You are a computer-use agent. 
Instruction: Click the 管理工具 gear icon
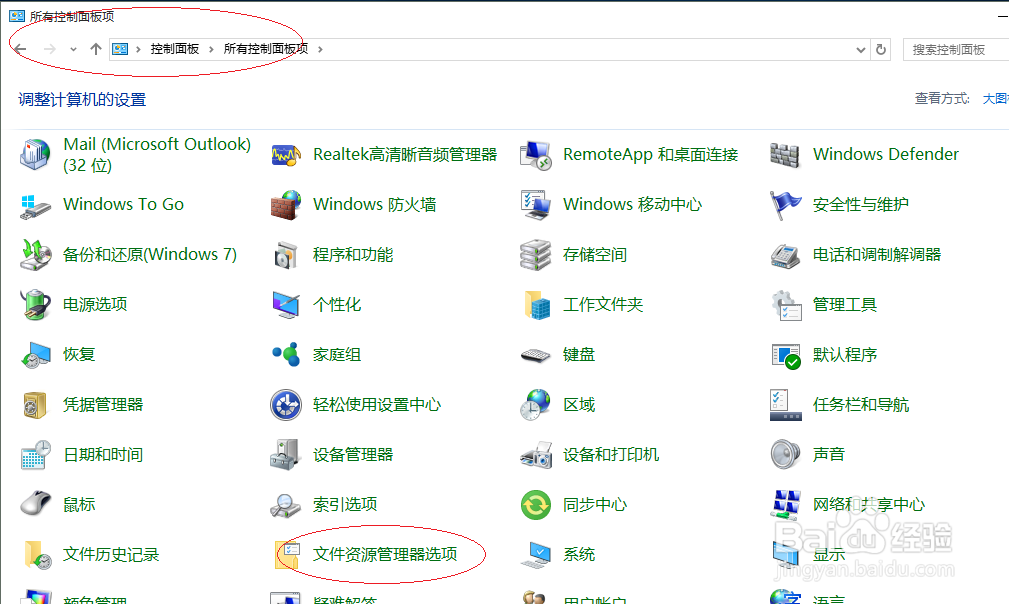(786, 305)
